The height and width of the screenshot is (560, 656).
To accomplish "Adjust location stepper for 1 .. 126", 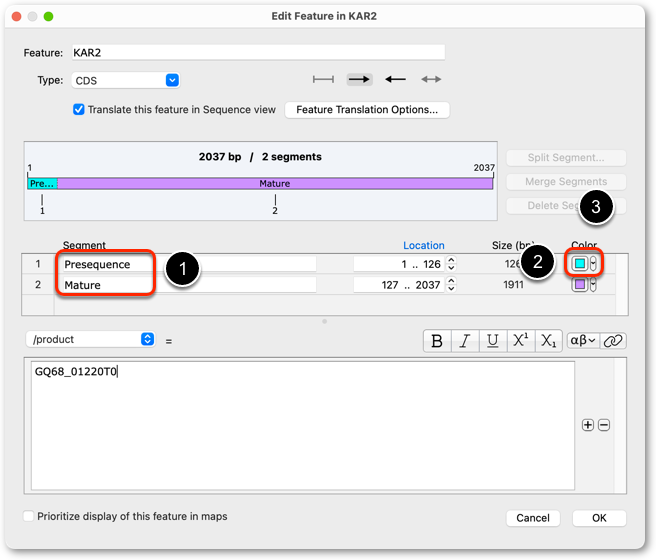I will click(451, 264).
